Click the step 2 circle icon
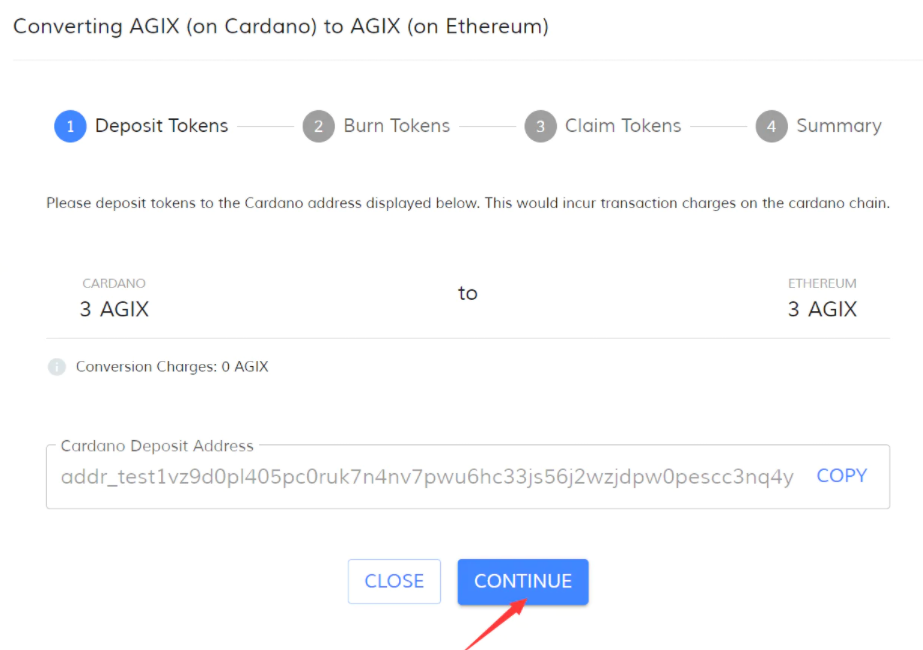923x650 pixels. click(318, 127)
